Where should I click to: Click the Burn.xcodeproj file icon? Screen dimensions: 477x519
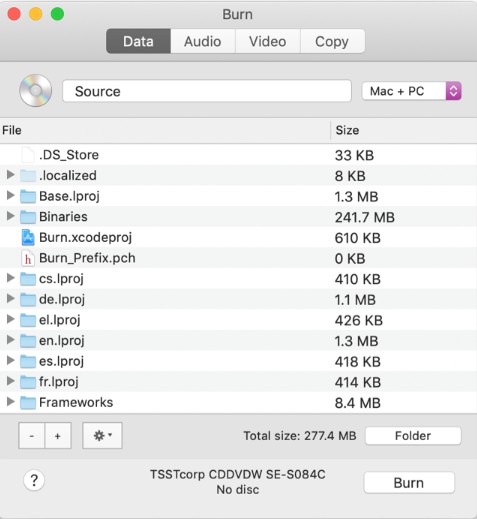coord(28,238)
